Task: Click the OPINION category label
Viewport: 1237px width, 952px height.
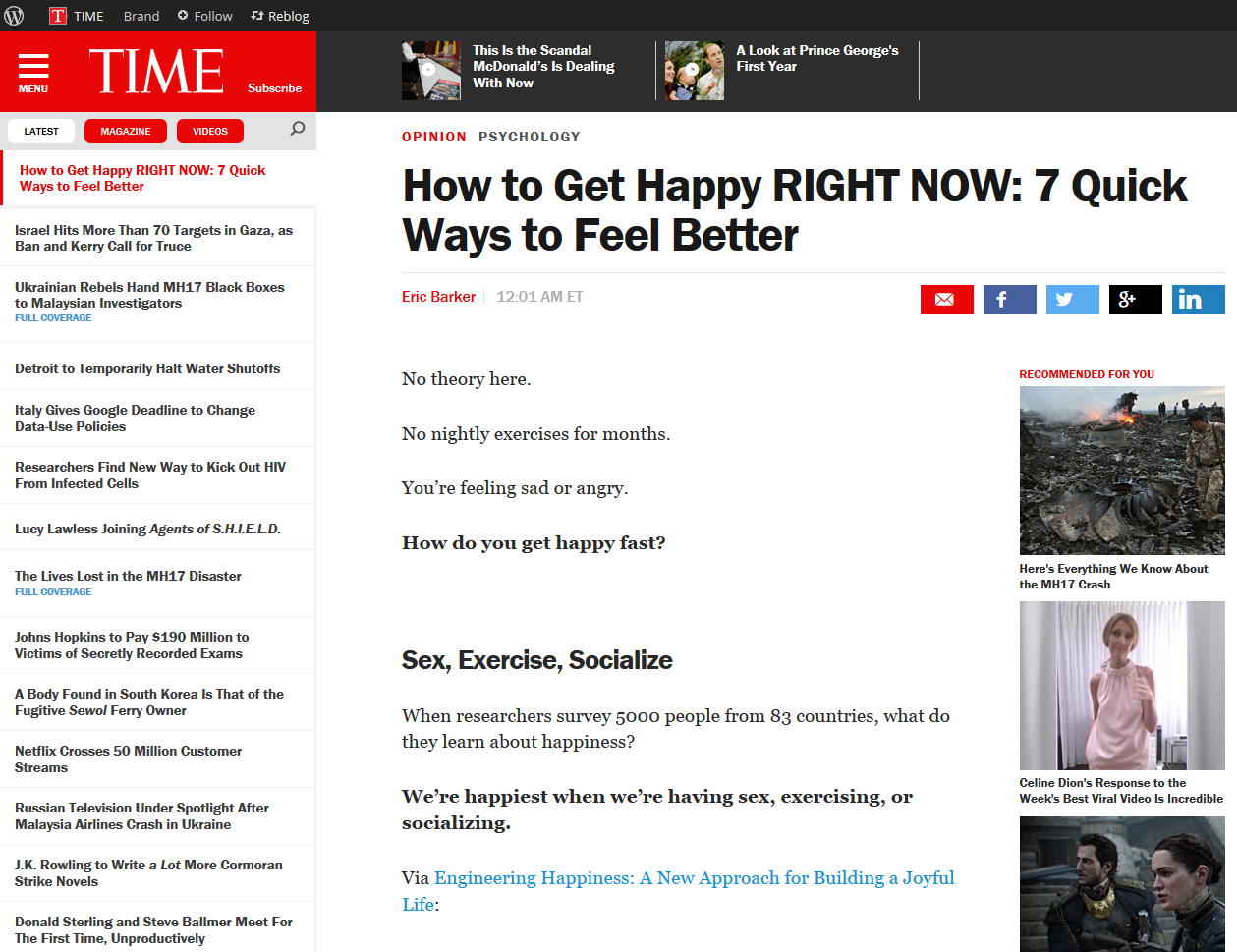Action: 433,137
